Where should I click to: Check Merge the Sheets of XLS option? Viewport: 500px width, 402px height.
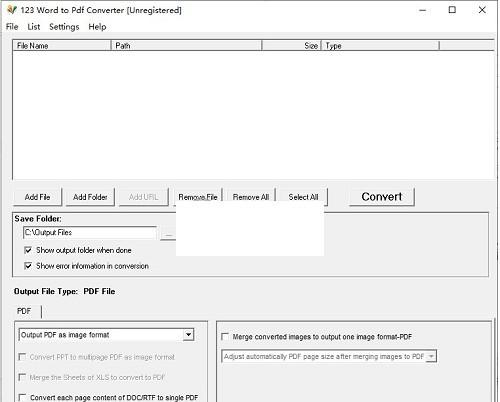[22, 377]
